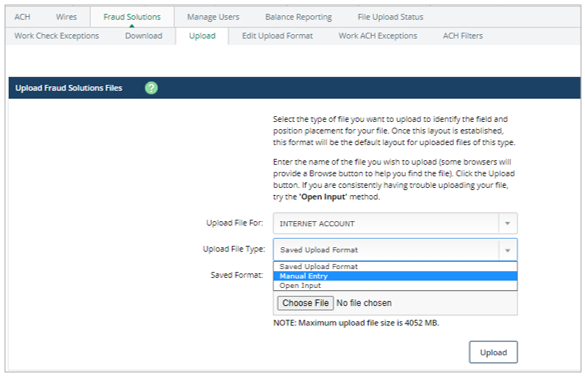This screenshot has width=585, height=376.
Task: Open the Edit Upload Format sub-tab
Action: coord(277,36)
